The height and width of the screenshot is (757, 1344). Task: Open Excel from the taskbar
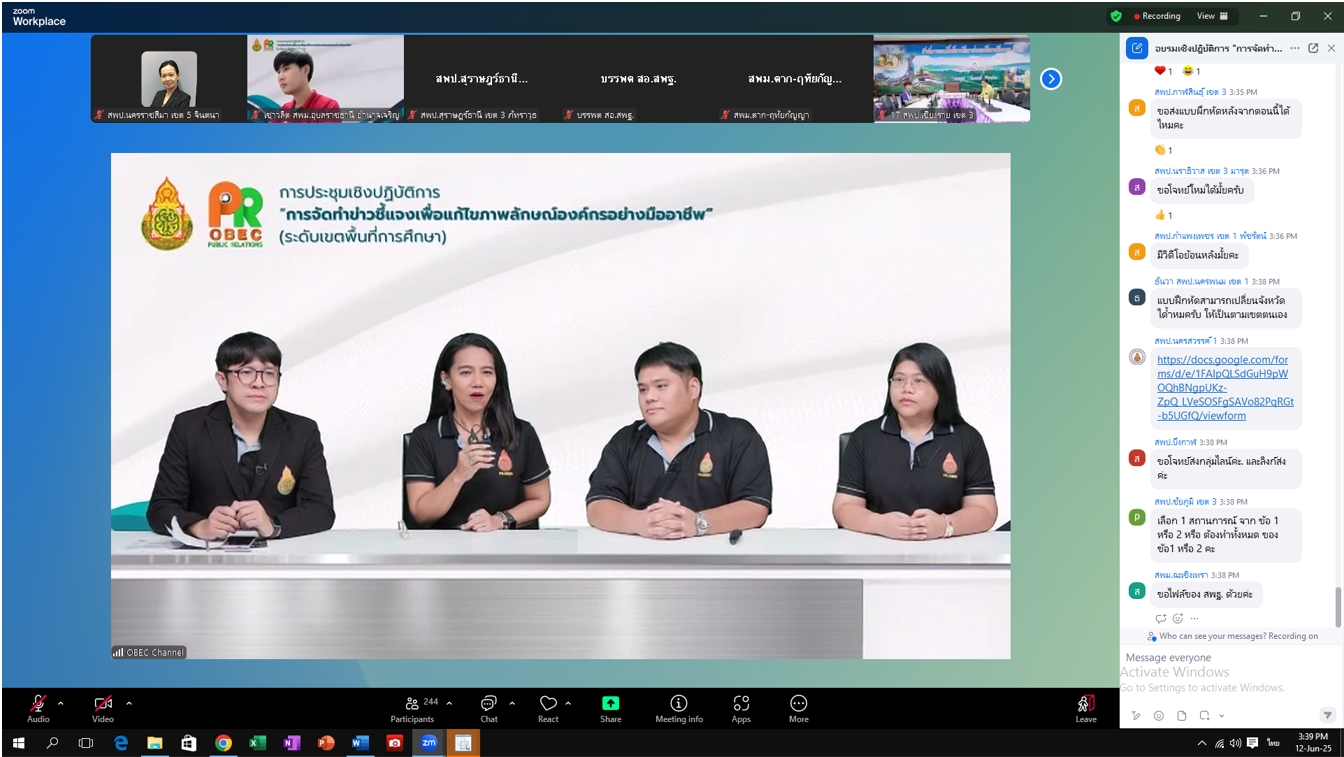tap(257, 743)
